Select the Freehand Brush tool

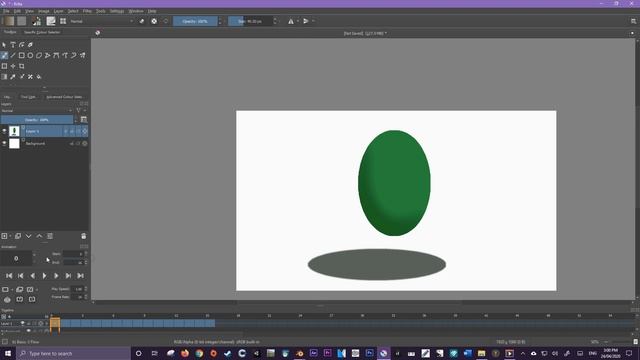point(4,55)
